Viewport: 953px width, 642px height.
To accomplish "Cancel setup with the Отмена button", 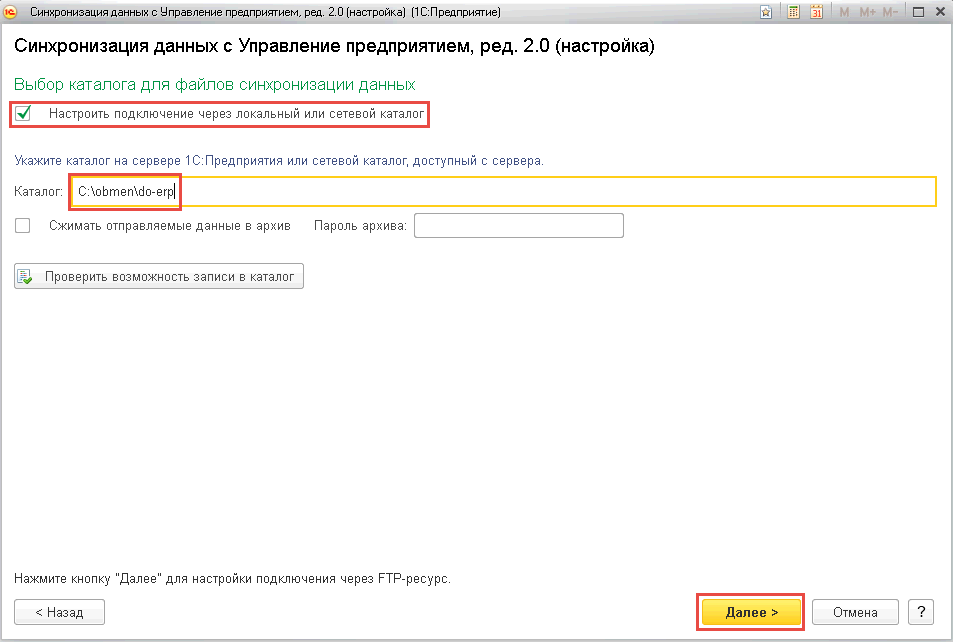I will 855,612.
